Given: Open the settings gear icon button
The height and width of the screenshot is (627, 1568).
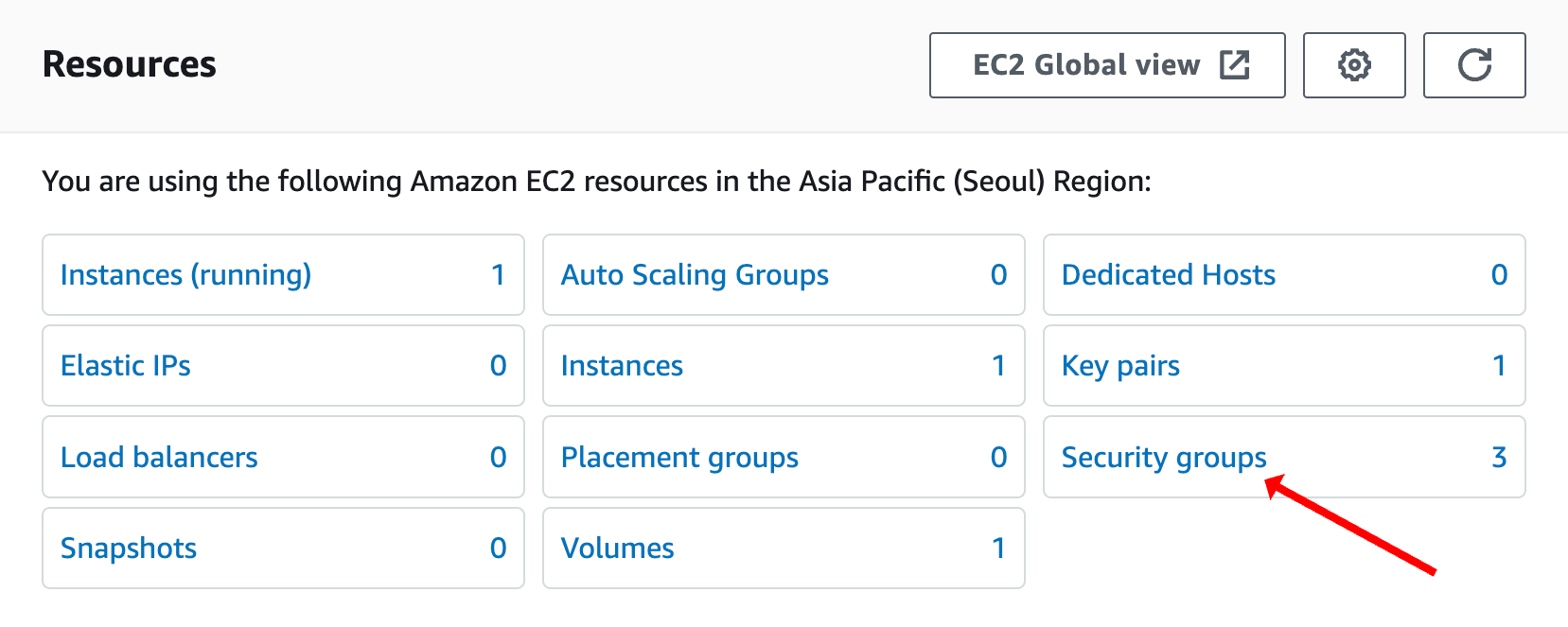Looking at the screenshot, I should [1354, 65].
